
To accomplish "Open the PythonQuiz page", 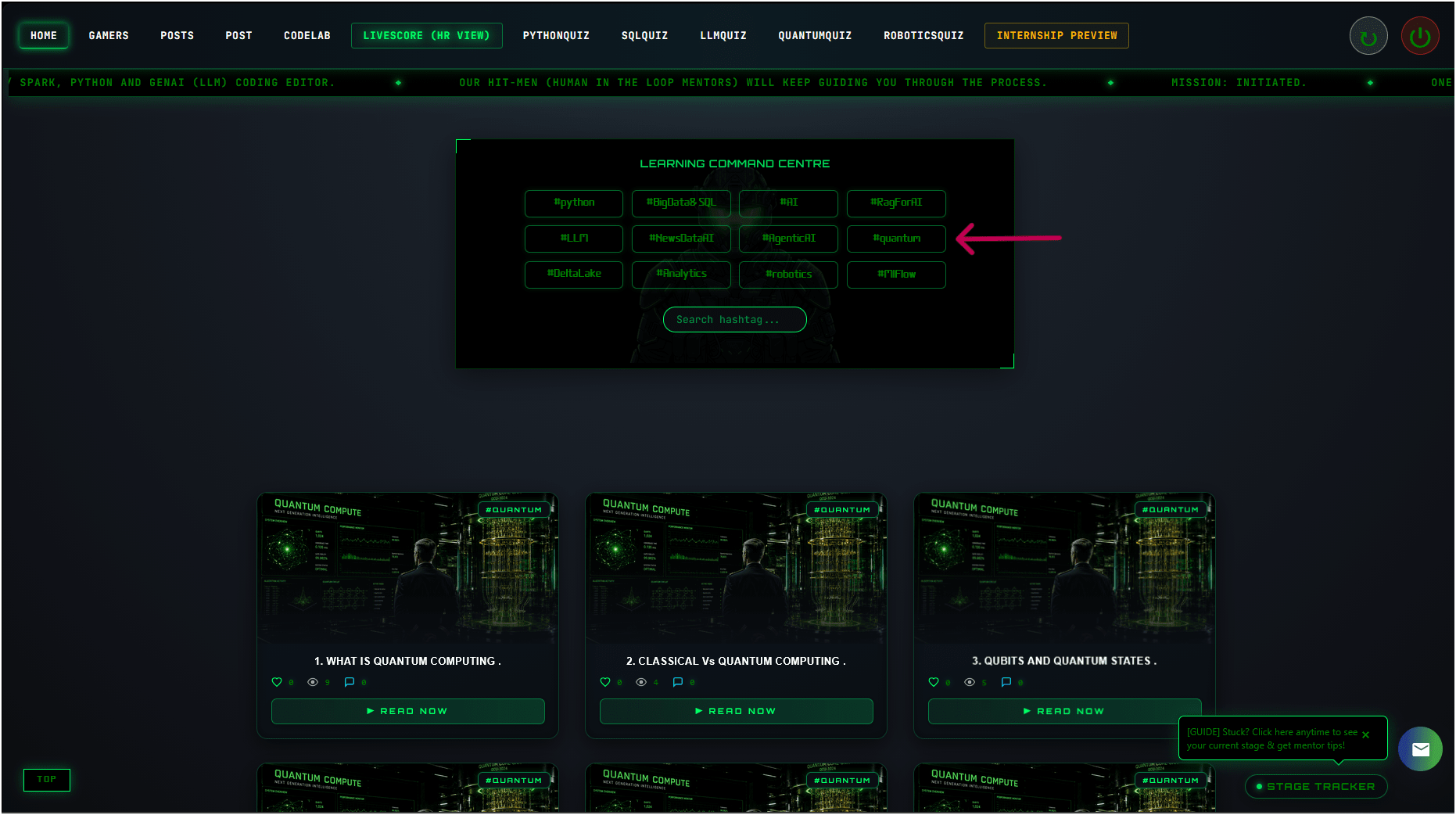I will (557, 36).
